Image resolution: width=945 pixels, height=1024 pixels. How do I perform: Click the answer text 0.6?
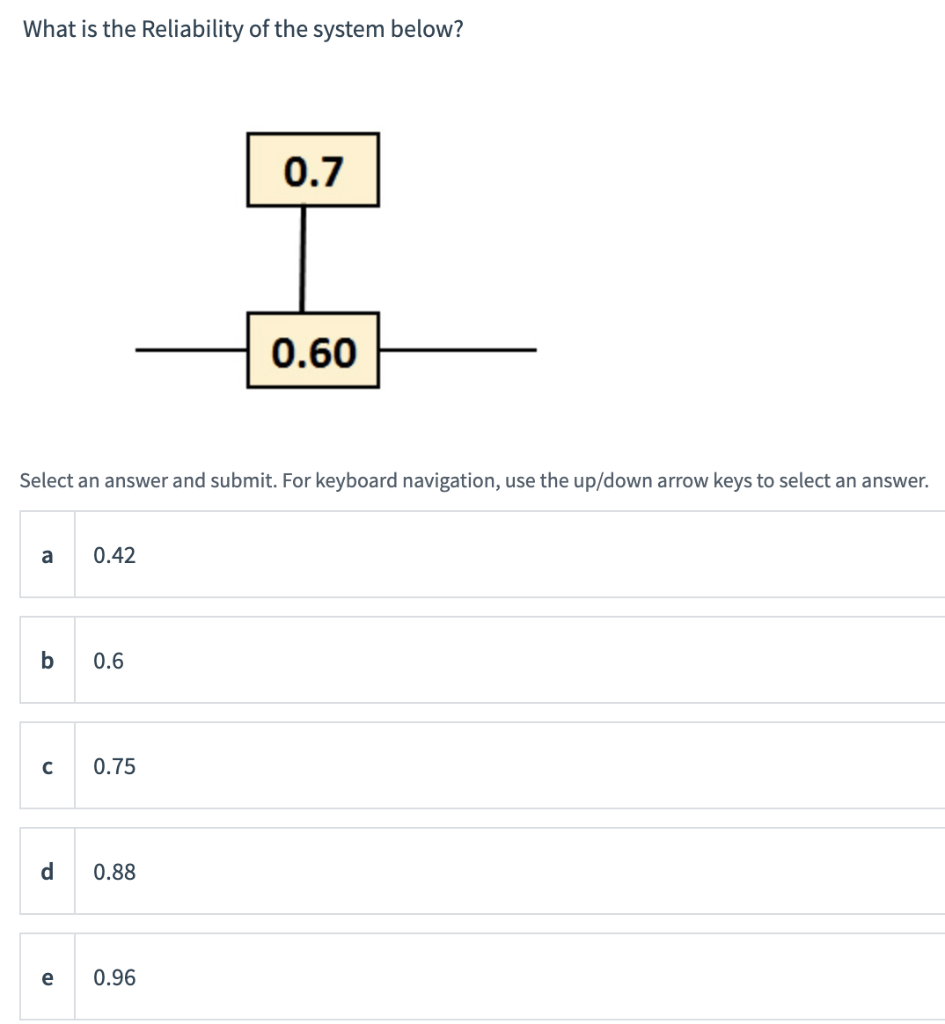click(107, 661)
